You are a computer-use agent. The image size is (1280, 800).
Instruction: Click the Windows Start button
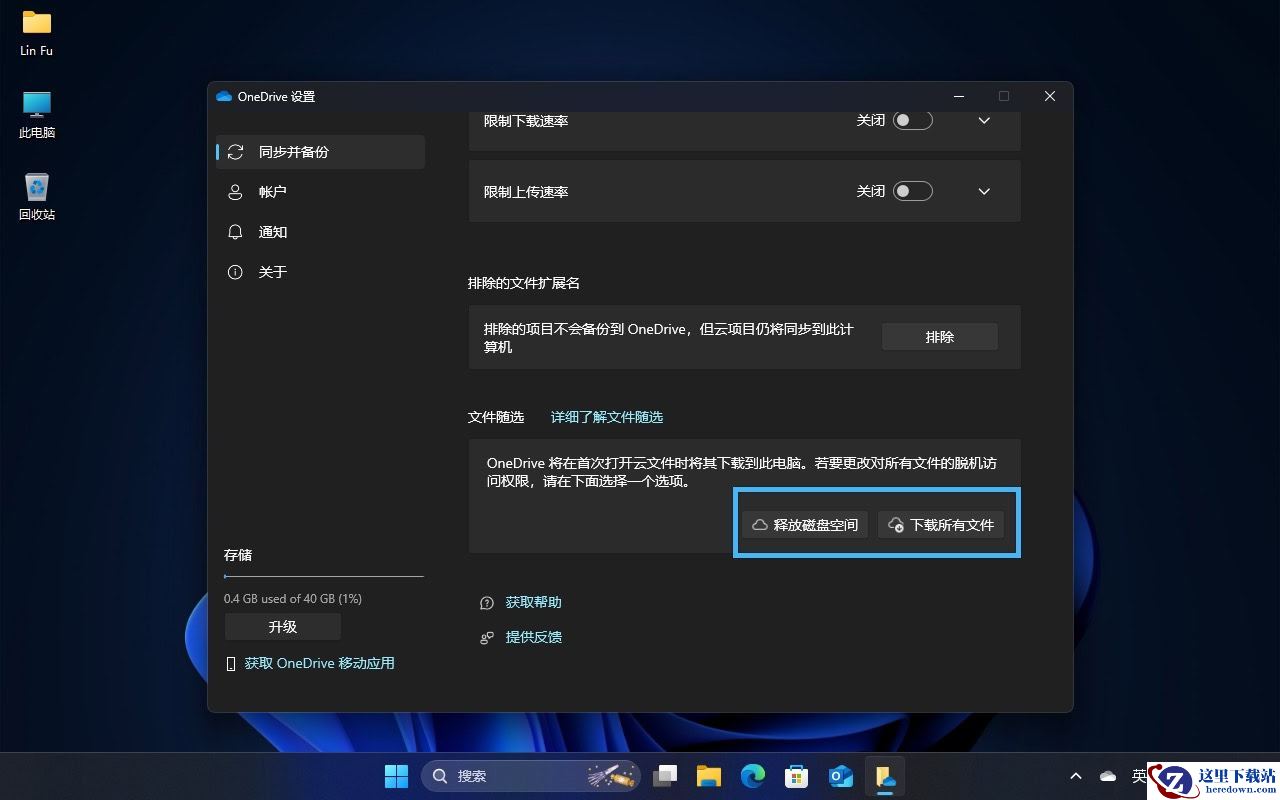(396, 776)
